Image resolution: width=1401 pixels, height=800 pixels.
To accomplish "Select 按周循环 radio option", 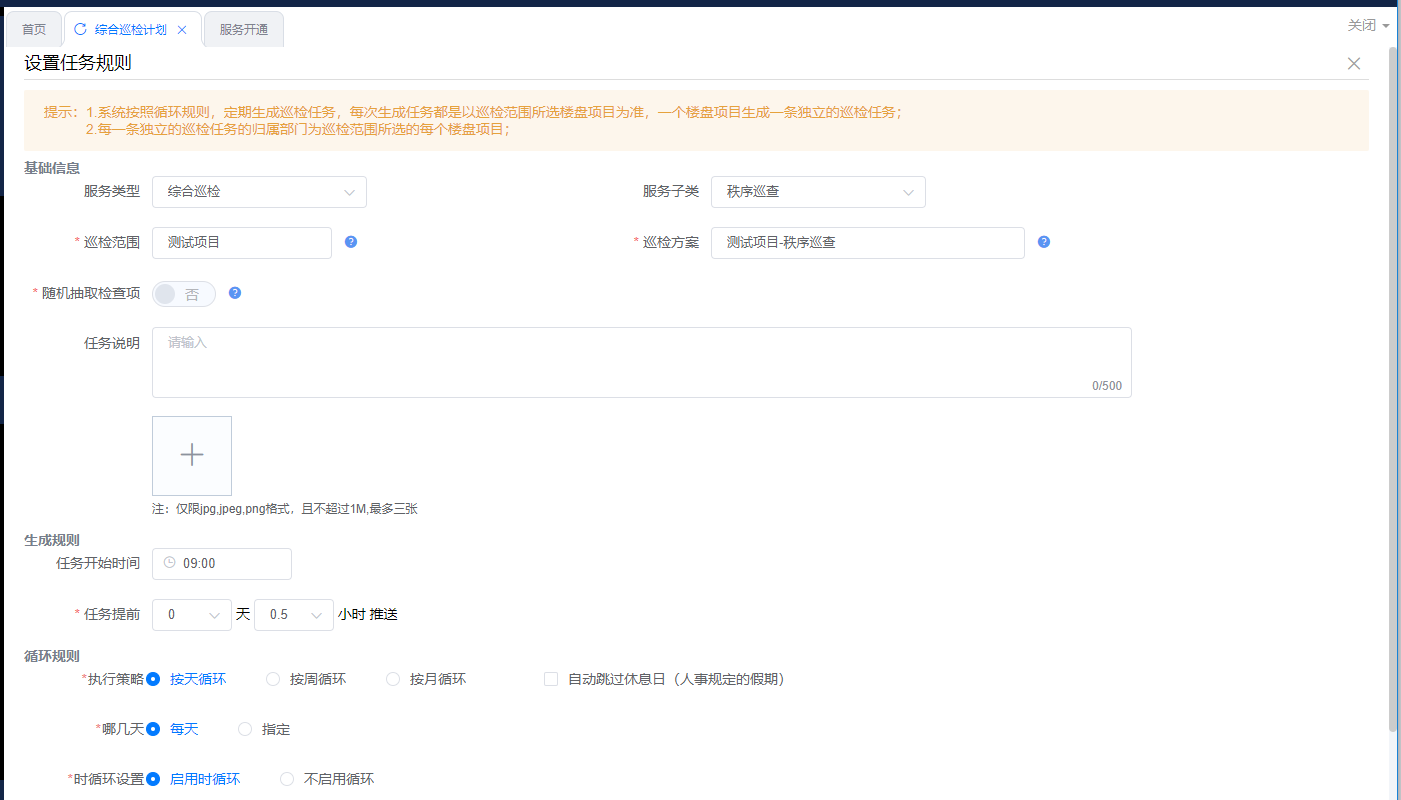I will pyautogui.click(x=273, y=679).
